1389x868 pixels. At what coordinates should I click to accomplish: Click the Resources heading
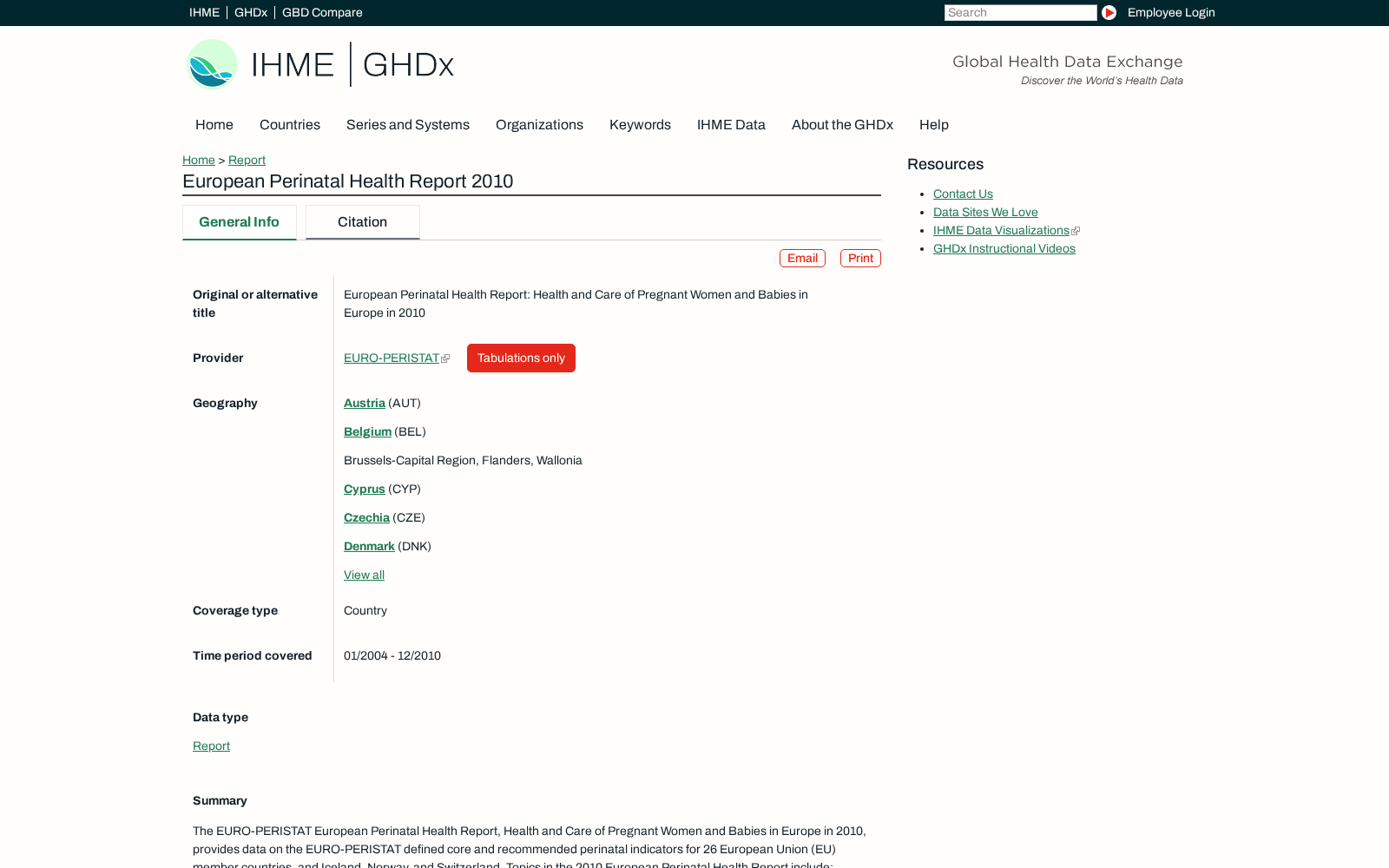[945, 165]
